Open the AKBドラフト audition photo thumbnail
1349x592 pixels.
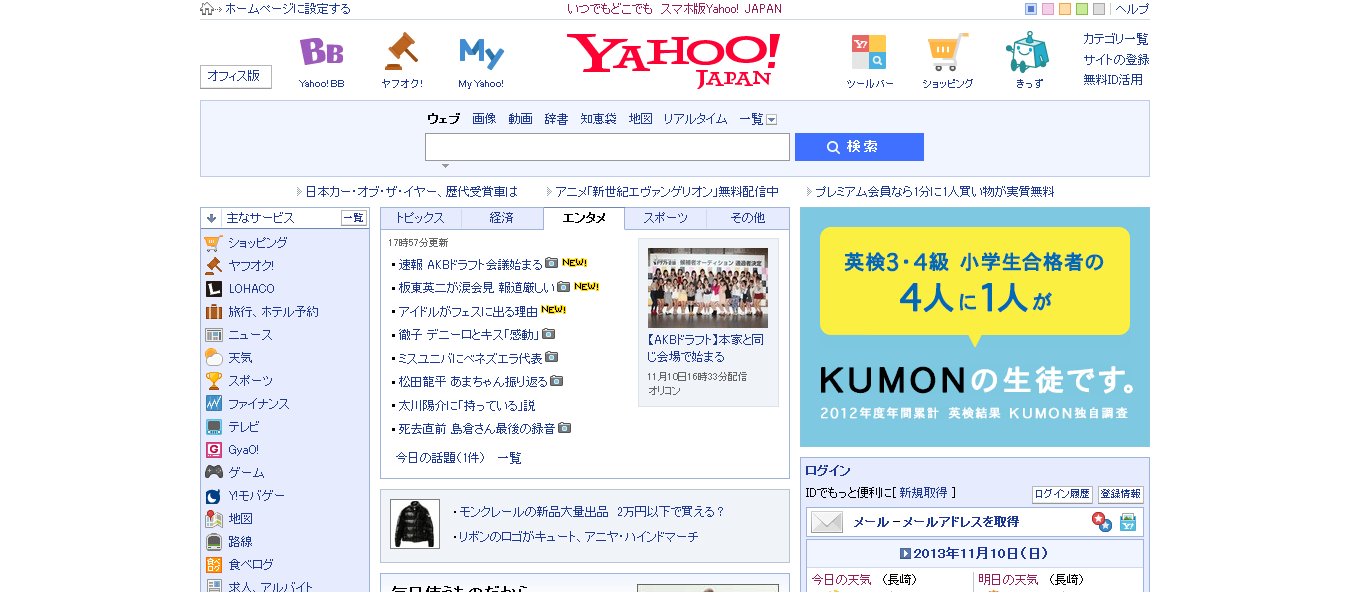708,288
